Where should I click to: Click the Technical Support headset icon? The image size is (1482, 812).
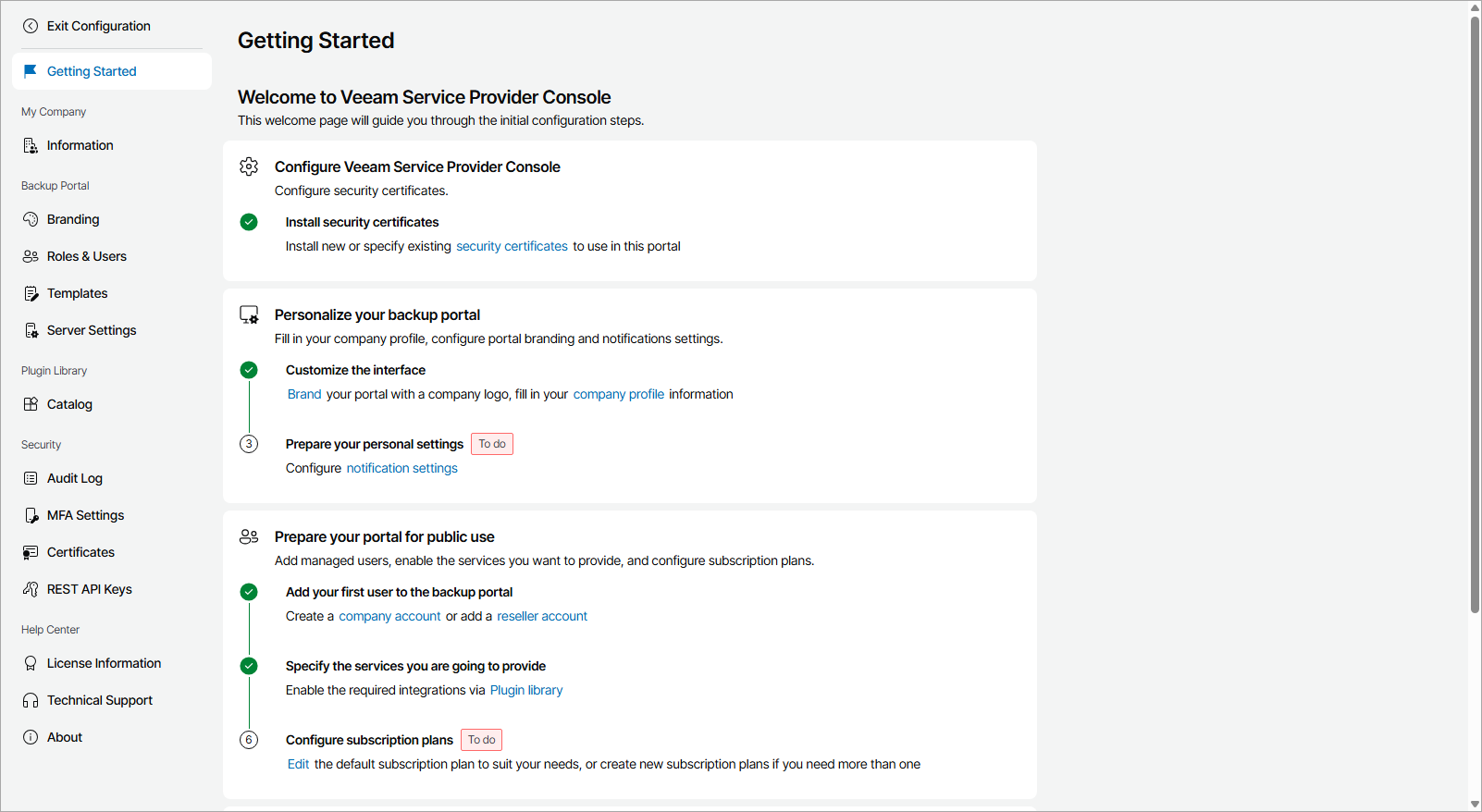pyautogui.click(x=31, y=700)
